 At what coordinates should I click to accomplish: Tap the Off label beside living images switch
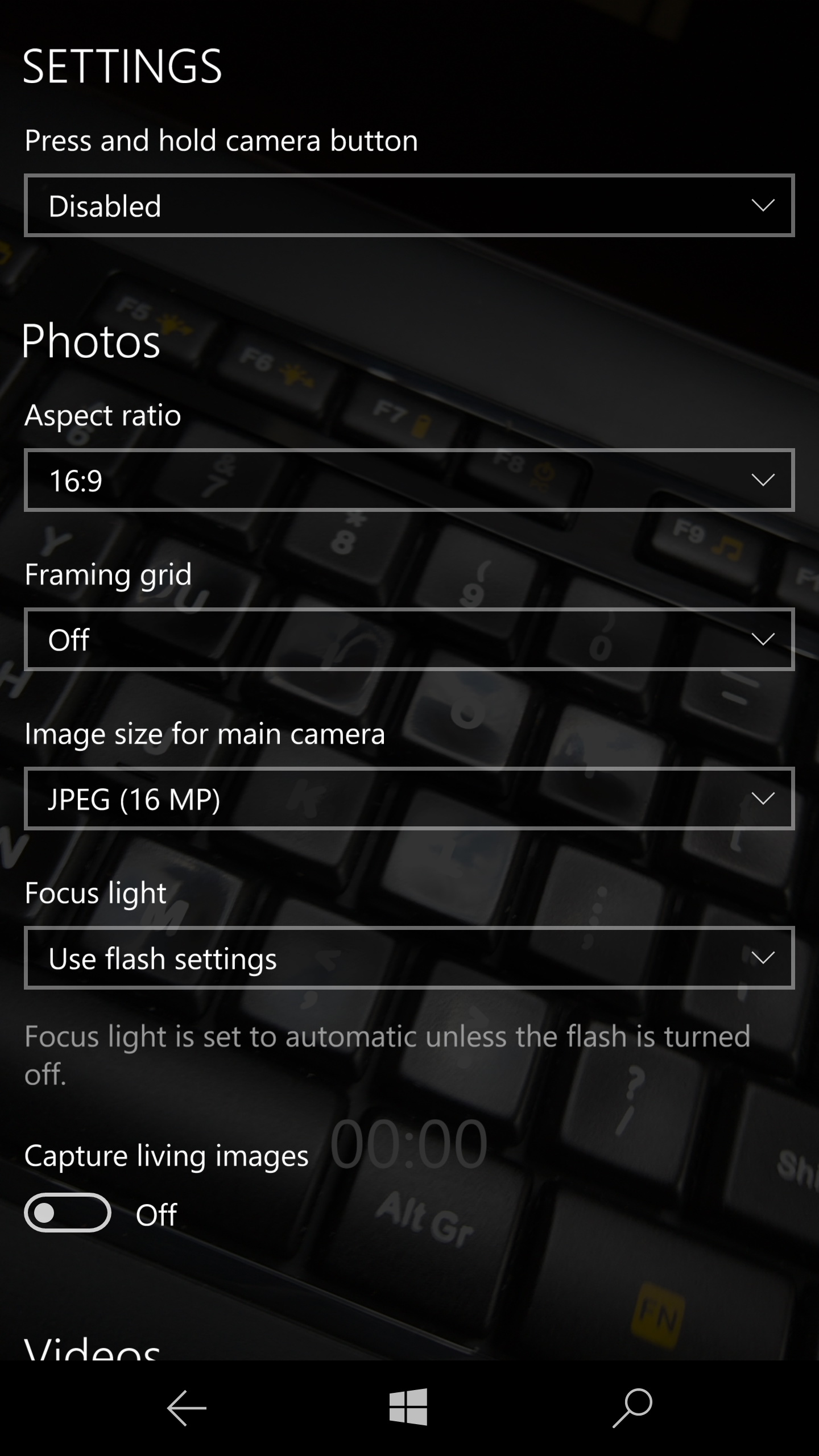156,1214
